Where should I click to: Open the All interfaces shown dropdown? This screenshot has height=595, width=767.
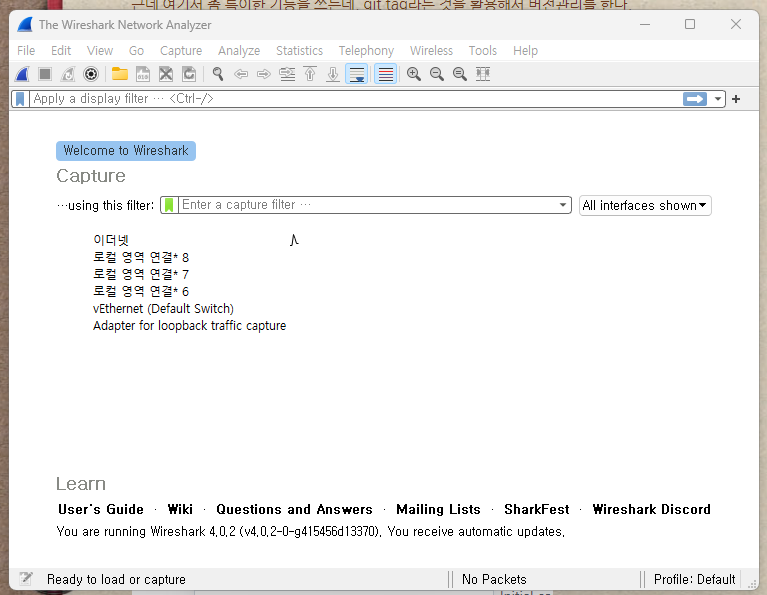point(645,205)
